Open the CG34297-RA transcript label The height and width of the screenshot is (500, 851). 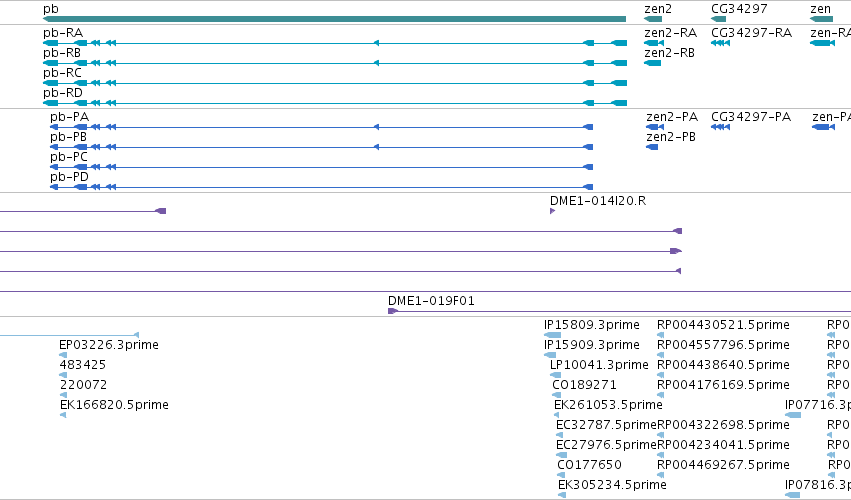pyautogui.click(x=751, y=33)
